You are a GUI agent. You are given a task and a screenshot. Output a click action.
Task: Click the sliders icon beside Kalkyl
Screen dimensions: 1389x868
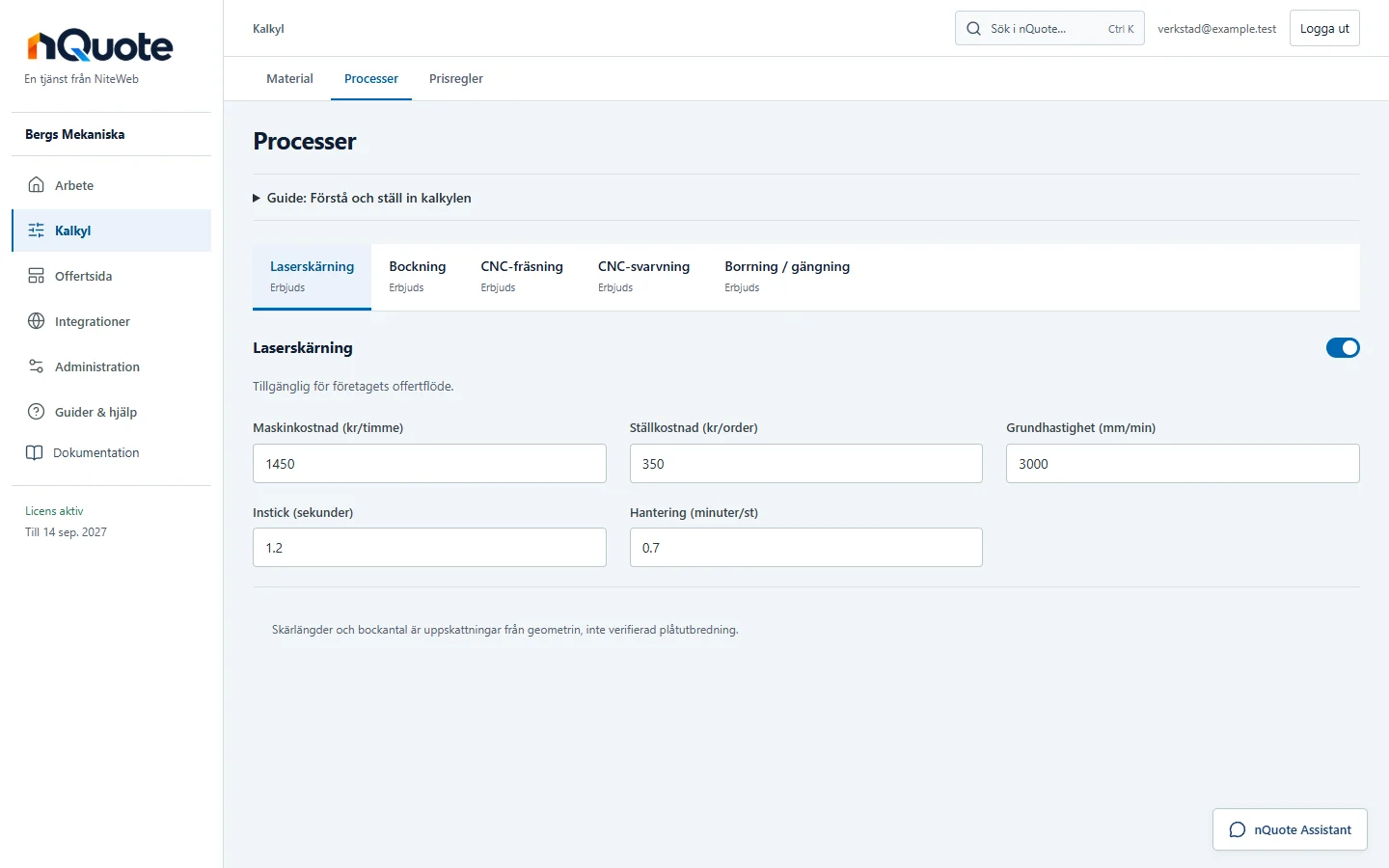click(x=36, y=231)
